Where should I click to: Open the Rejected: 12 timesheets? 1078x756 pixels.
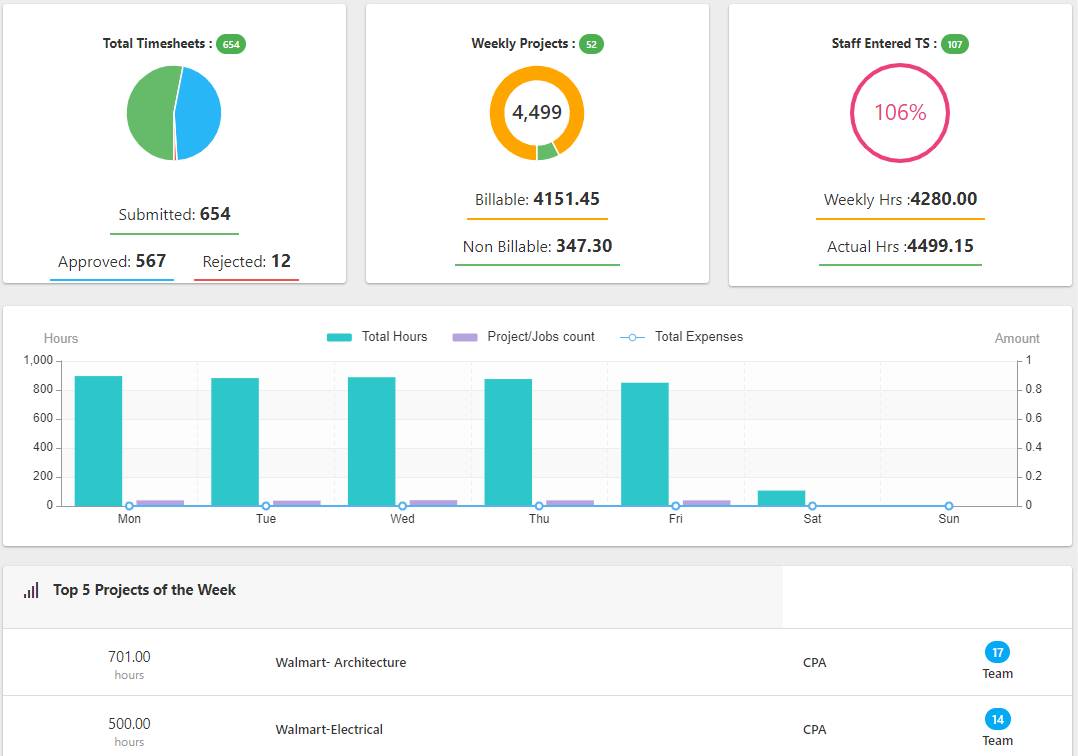coord(245,261)
